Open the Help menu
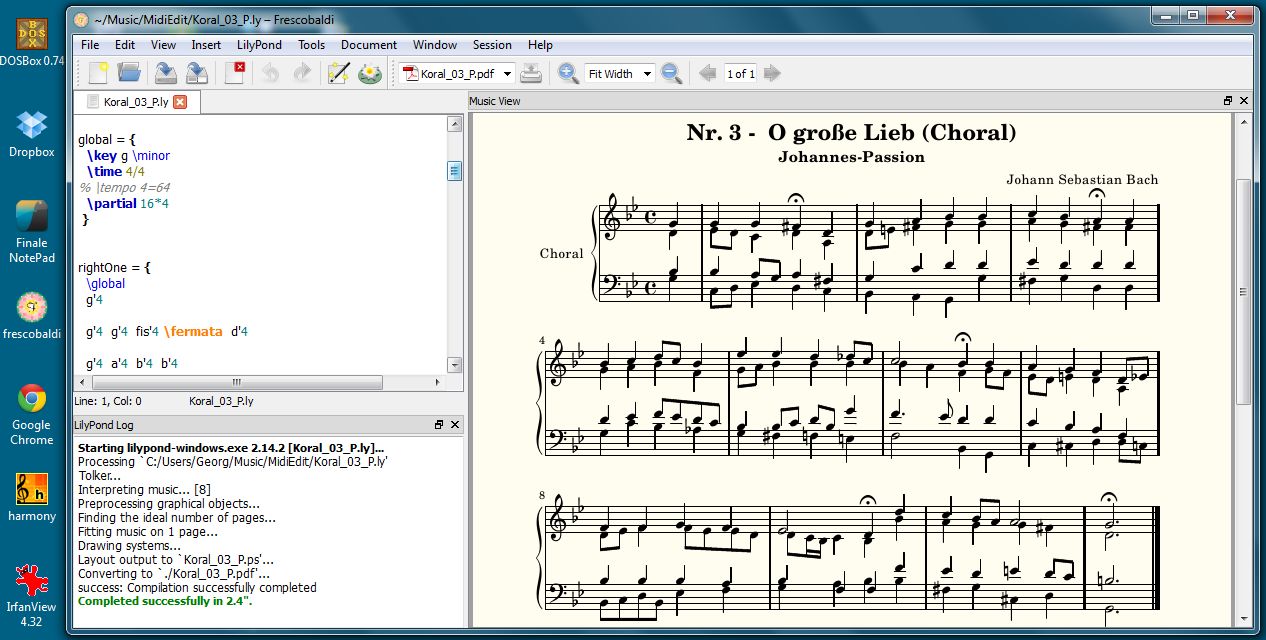The height and width of the screenshot is (640, 1266). tap(540, 44)
